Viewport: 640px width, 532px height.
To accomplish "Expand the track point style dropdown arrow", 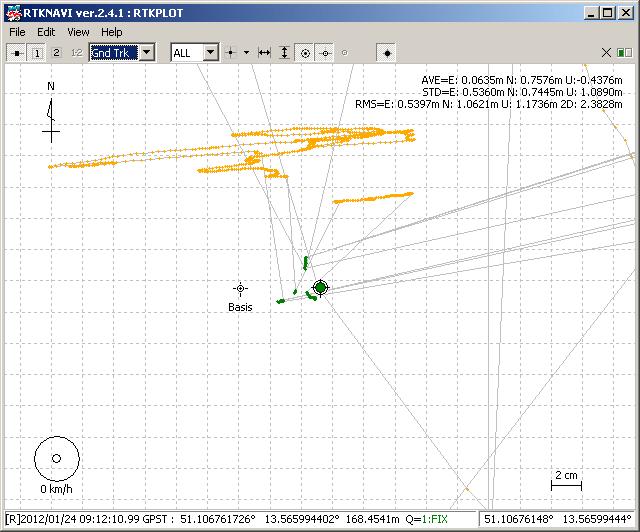I will (246, 52).
